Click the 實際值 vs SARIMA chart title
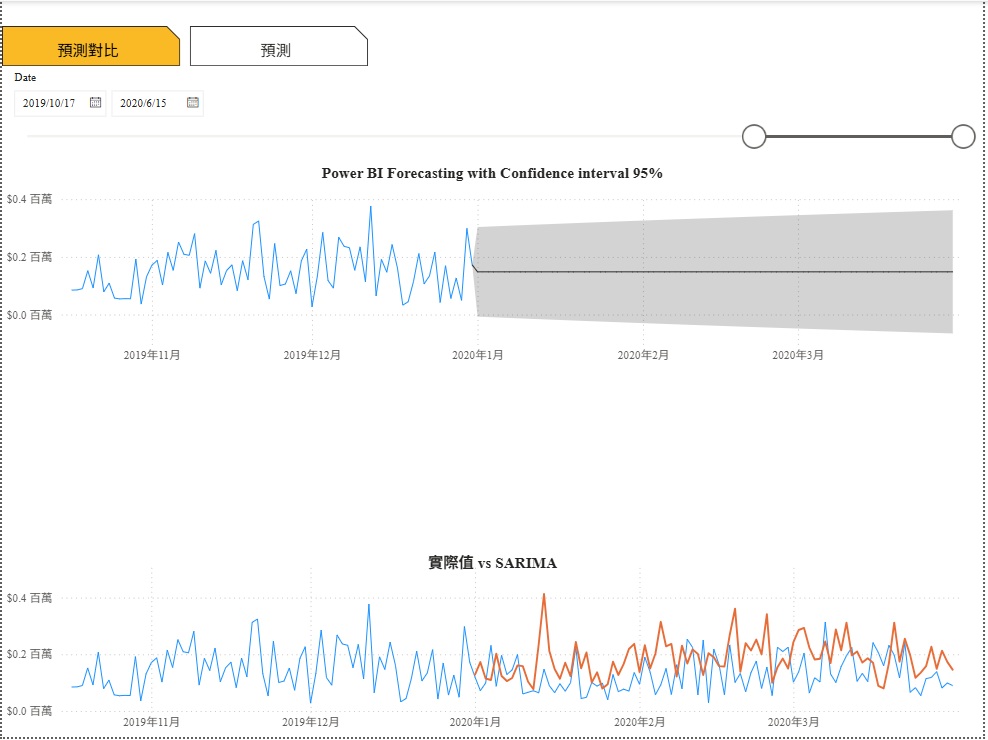 coord(492,563)
